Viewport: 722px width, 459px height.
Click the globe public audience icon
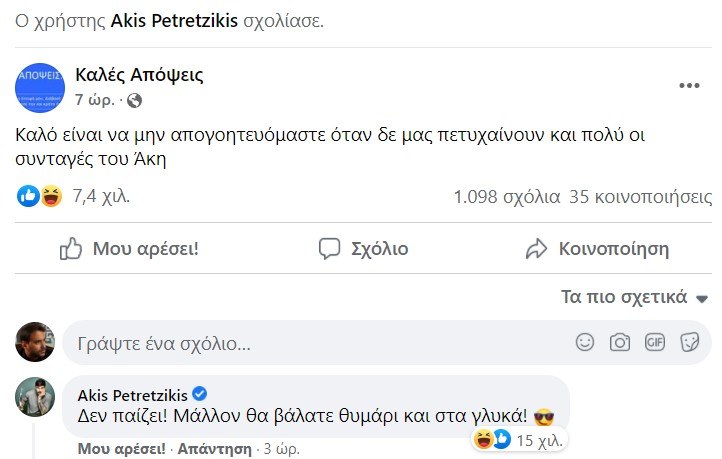(x=135, y=100)
